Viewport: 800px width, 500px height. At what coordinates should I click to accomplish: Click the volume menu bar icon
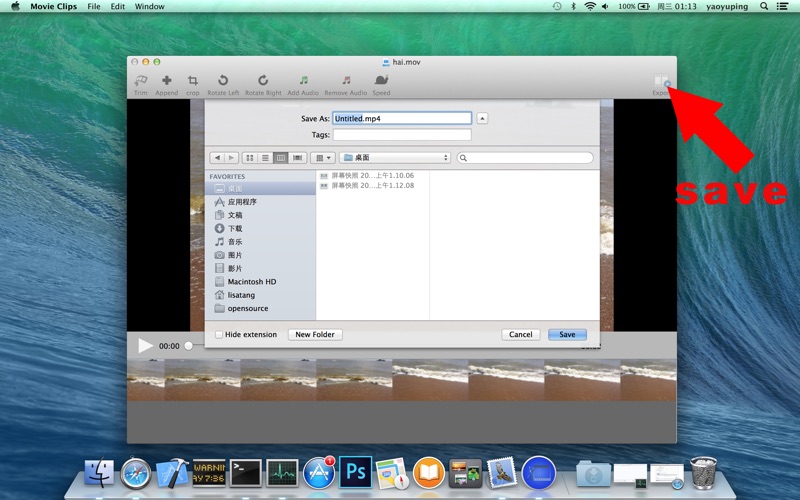point(606,6)
